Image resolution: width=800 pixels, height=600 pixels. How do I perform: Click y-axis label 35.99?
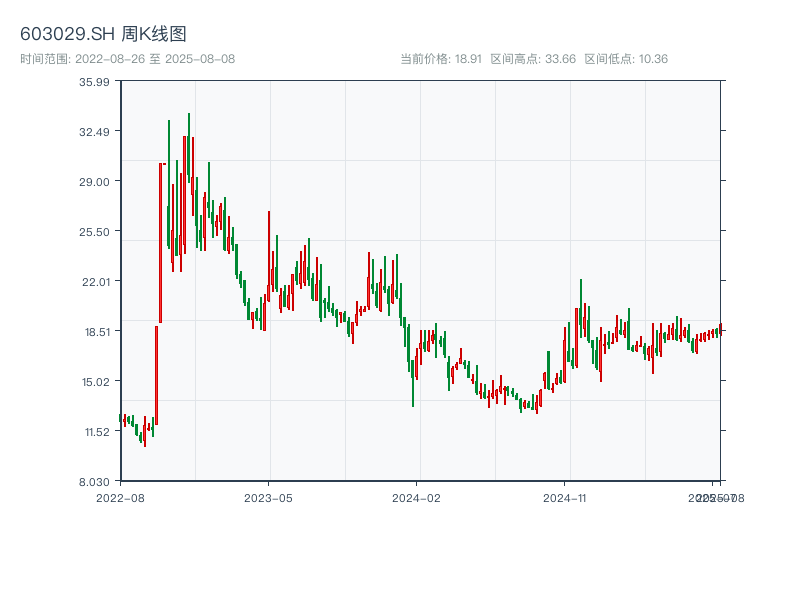tap(94, 82)
